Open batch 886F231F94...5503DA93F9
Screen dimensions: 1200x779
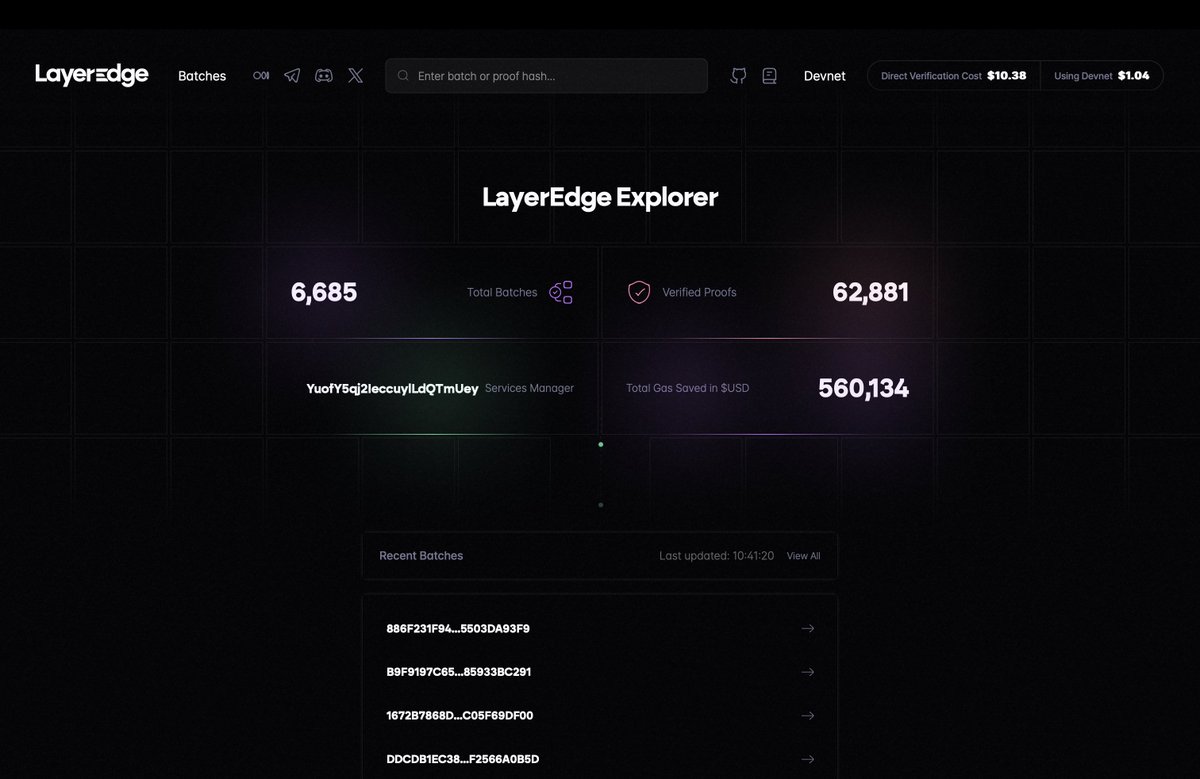pos(458,629)
